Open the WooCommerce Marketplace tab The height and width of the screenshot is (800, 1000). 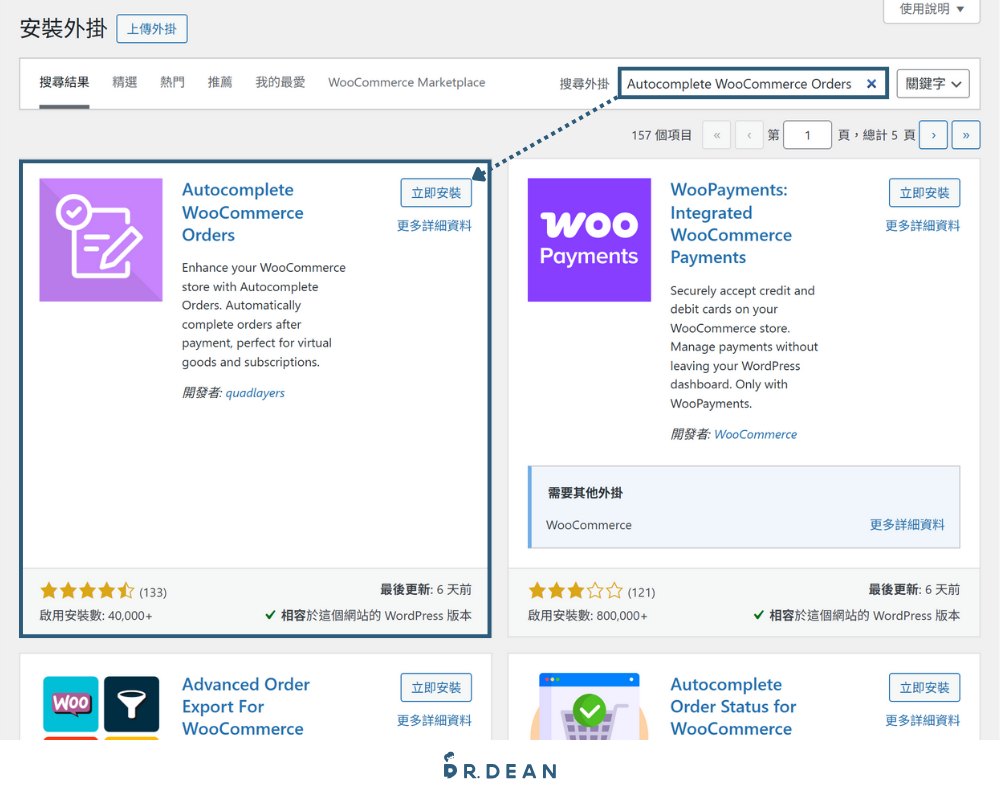click(406, 82)
